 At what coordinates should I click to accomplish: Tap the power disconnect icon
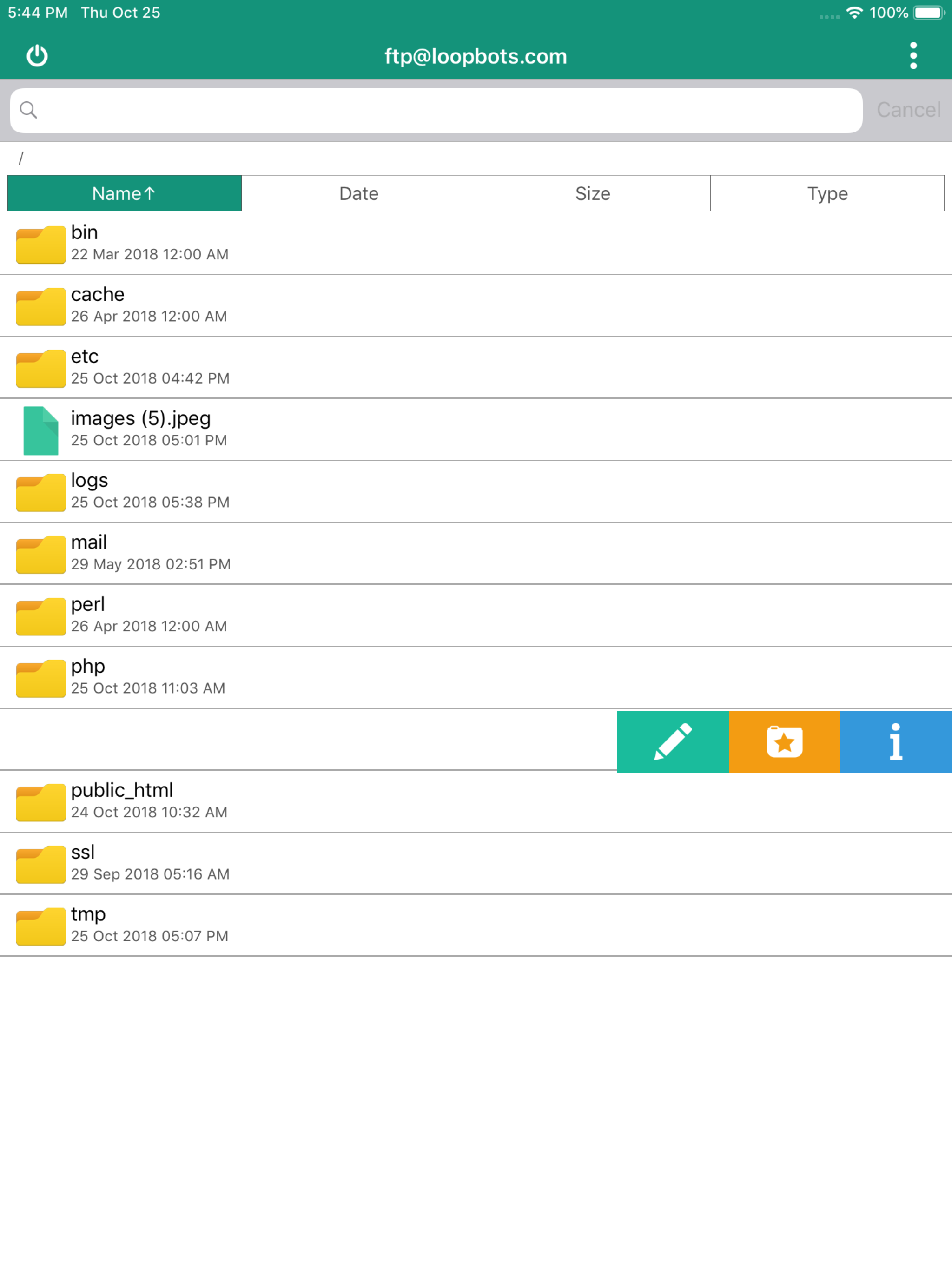coord(37,56)
